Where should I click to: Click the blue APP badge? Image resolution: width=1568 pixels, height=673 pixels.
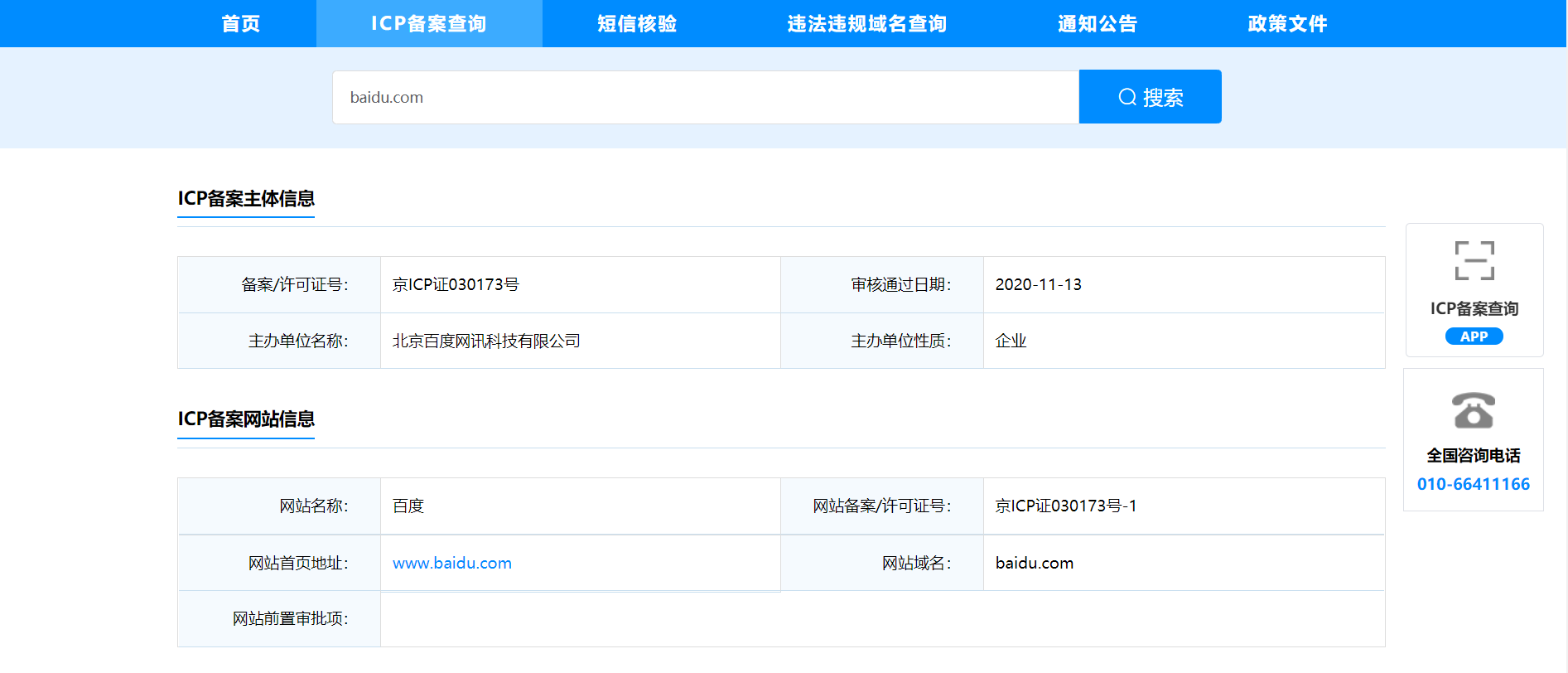coord(1474,336)
